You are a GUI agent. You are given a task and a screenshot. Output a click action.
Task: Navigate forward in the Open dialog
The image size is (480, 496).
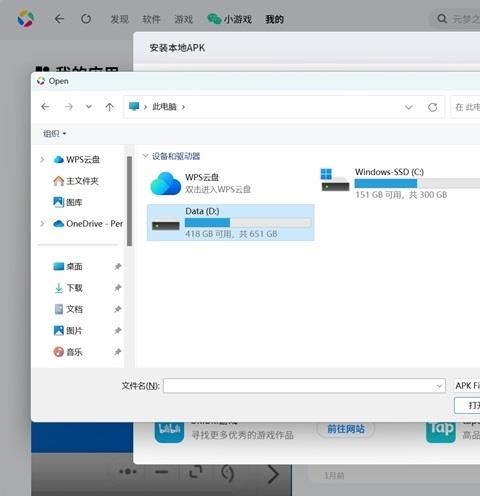[x=69, y=107]
